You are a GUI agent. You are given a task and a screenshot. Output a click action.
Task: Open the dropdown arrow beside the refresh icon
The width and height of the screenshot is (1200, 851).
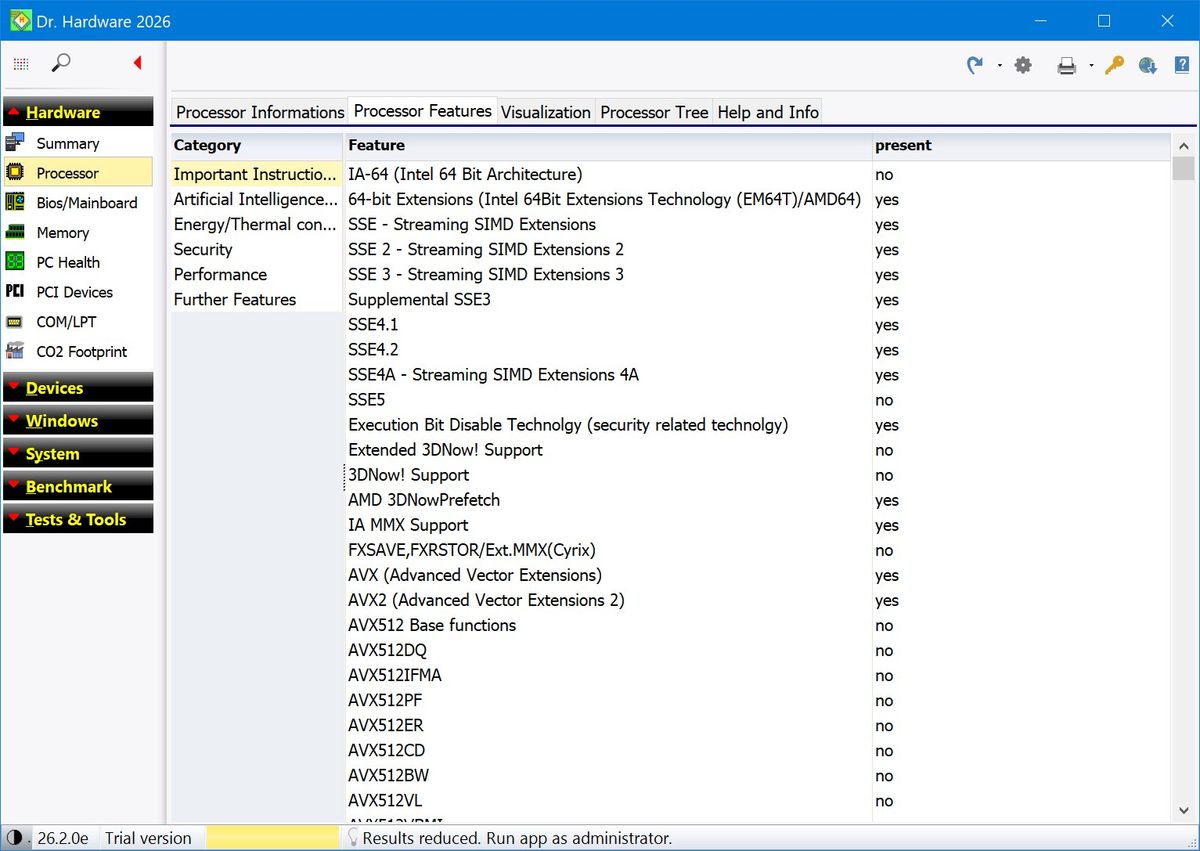pyautogui.click(x=999, y=66)
